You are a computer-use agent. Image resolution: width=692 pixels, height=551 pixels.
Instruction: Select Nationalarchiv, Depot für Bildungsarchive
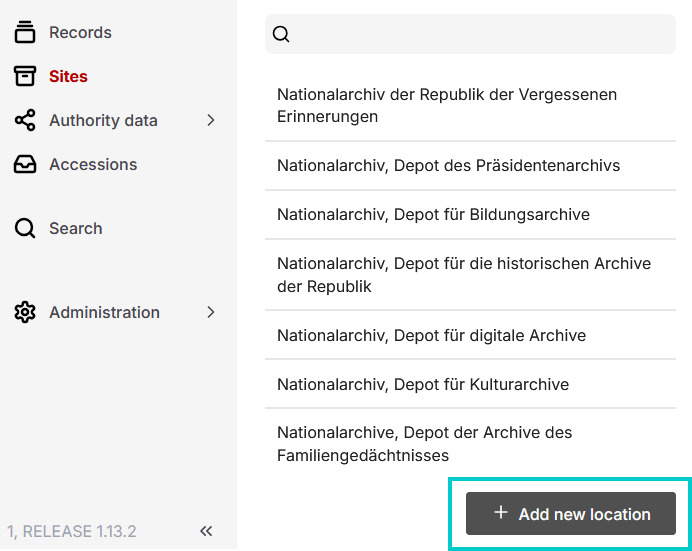pyautogui.click(x=433, y=214)
